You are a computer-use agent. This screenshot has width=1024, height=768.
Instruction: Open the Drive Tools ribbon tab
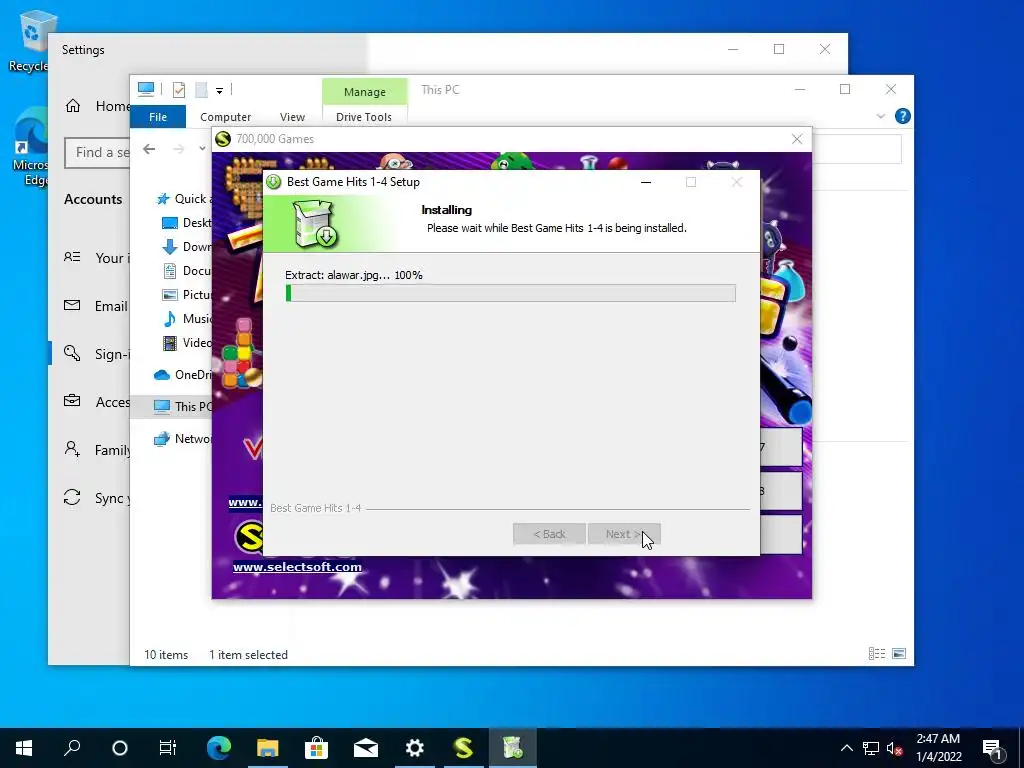(x=364, y=117)
